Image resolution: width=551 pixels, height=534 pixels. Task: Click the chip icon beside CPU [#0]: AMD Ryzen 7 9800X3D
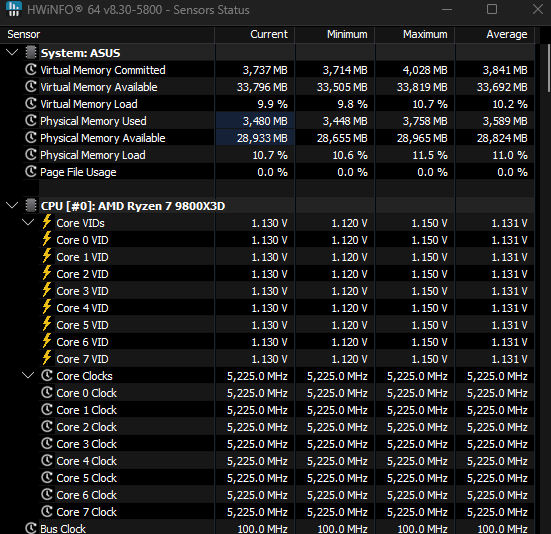(x=31, y=206)
